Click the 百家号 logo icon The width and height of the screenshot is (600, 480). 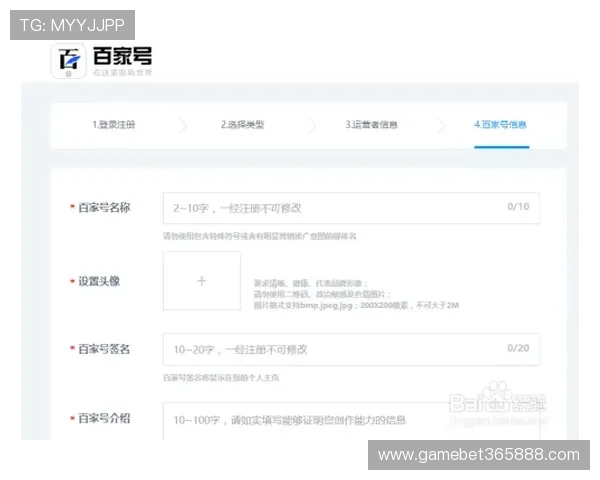[x=68, y=61]
